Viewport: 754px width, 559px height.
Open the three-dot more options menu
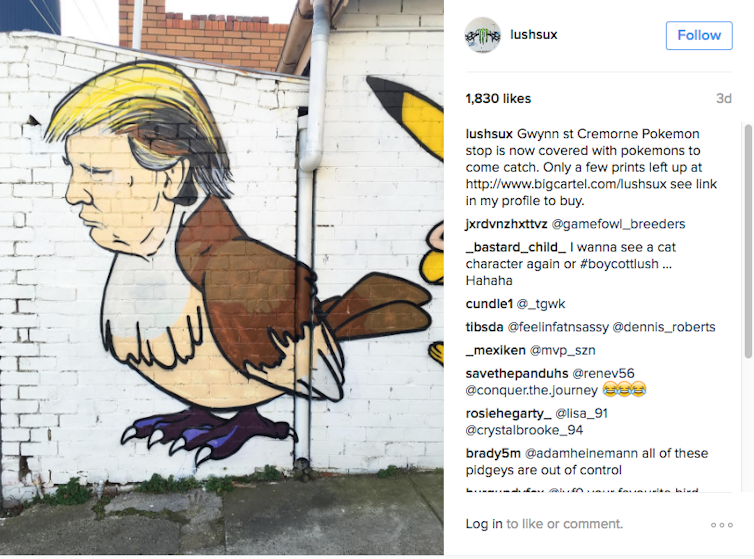click(722, 525)
